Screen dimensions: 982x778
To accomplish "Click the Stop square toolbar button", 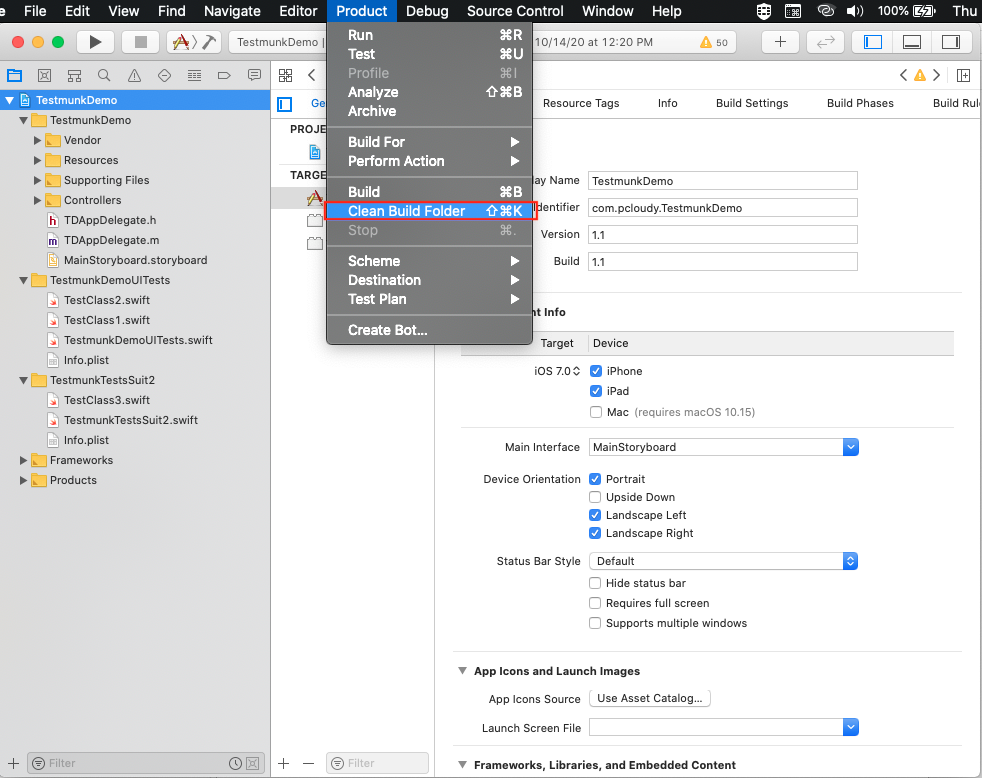I will (x=141, y=42).
